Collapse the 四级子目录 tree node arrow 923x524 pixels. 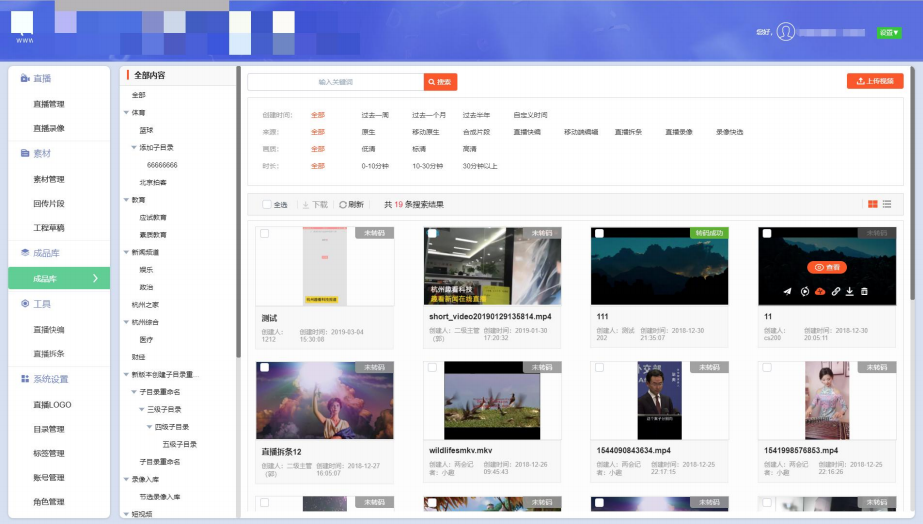150,427
